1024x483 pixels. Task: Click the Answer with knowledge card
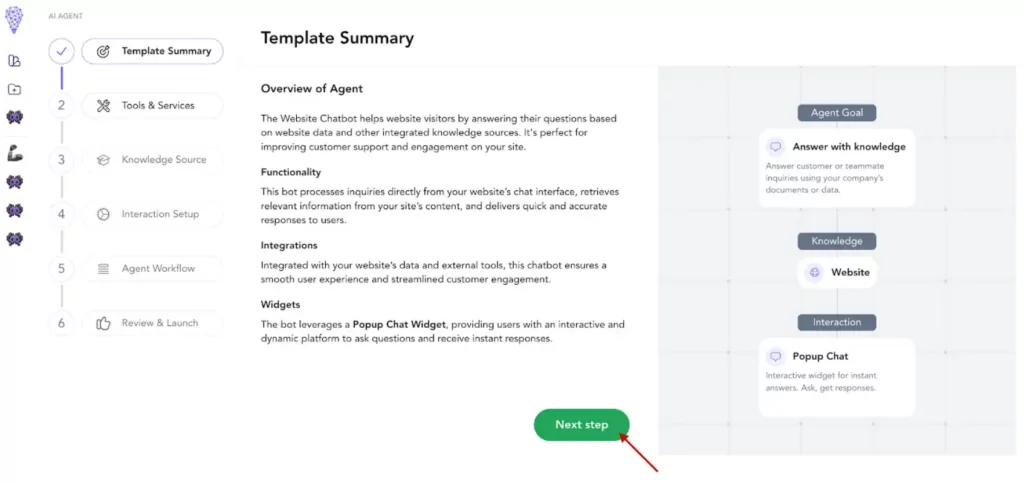837,167
